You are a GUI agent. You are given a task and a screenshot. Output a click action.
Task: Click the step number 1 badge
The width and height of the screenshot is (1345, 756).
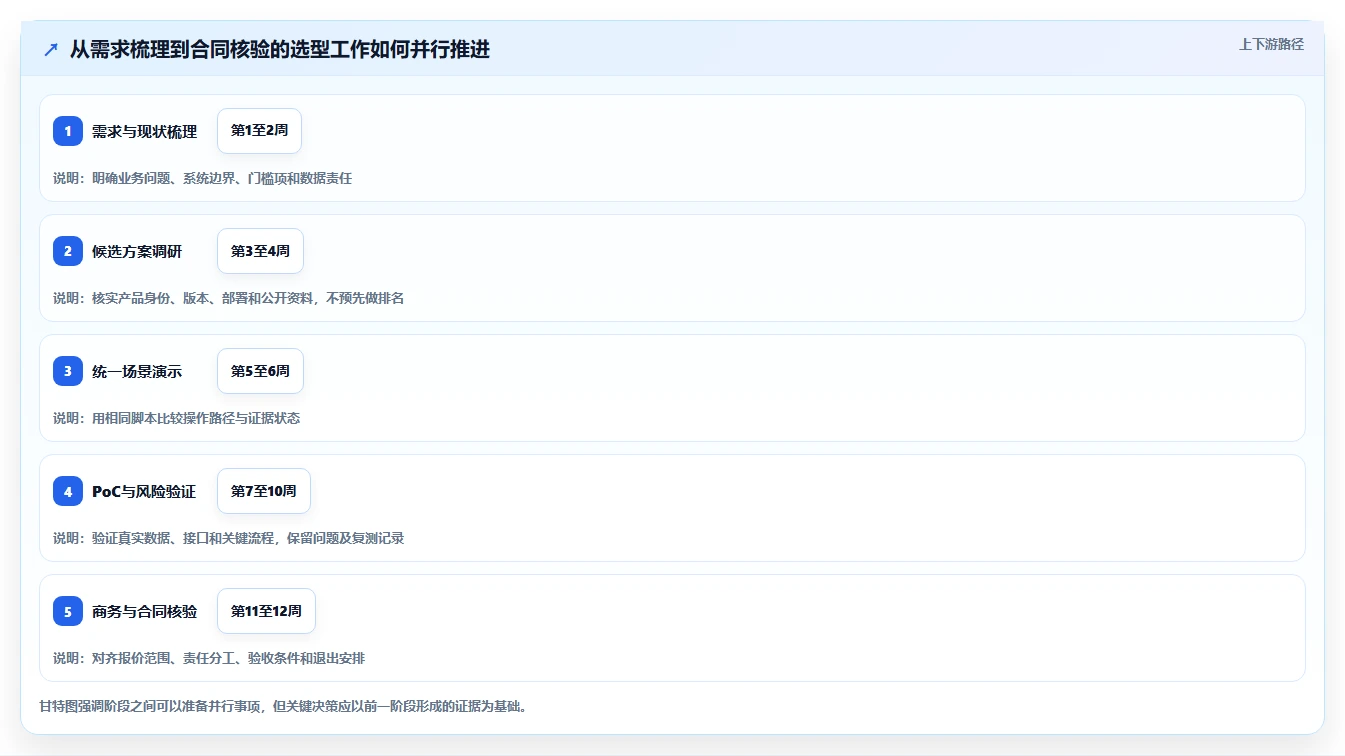click(x=68, y=131)
